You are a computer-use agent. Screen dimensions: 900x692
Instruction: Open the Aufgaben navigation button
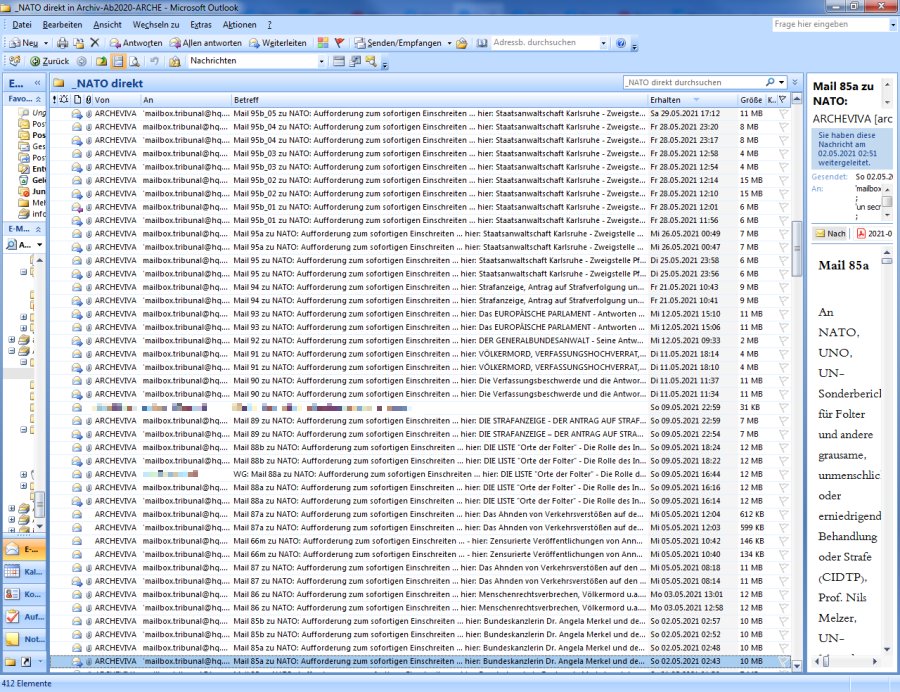25,617
